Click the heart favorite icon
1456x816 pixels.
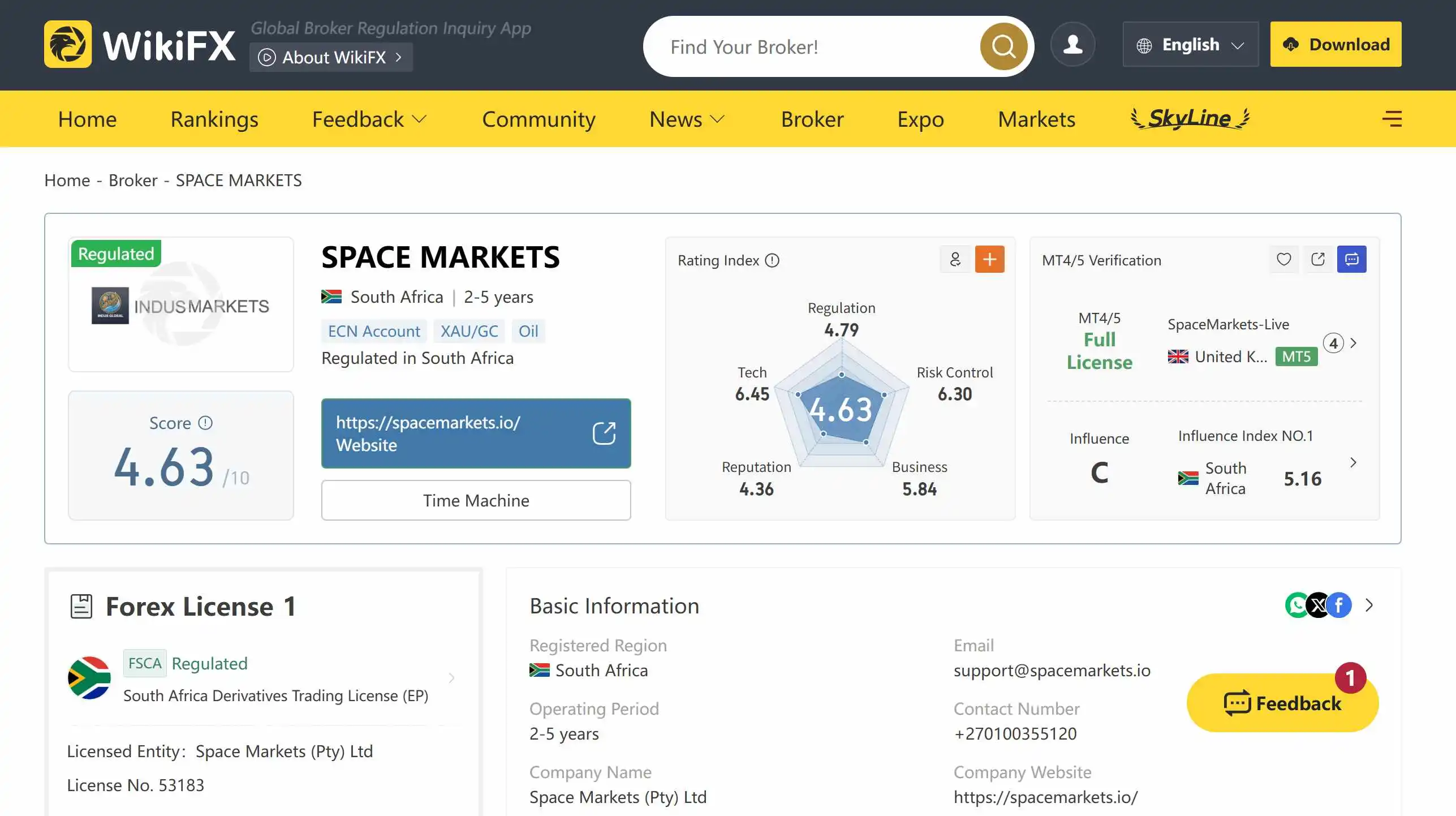click(1283, 259)
